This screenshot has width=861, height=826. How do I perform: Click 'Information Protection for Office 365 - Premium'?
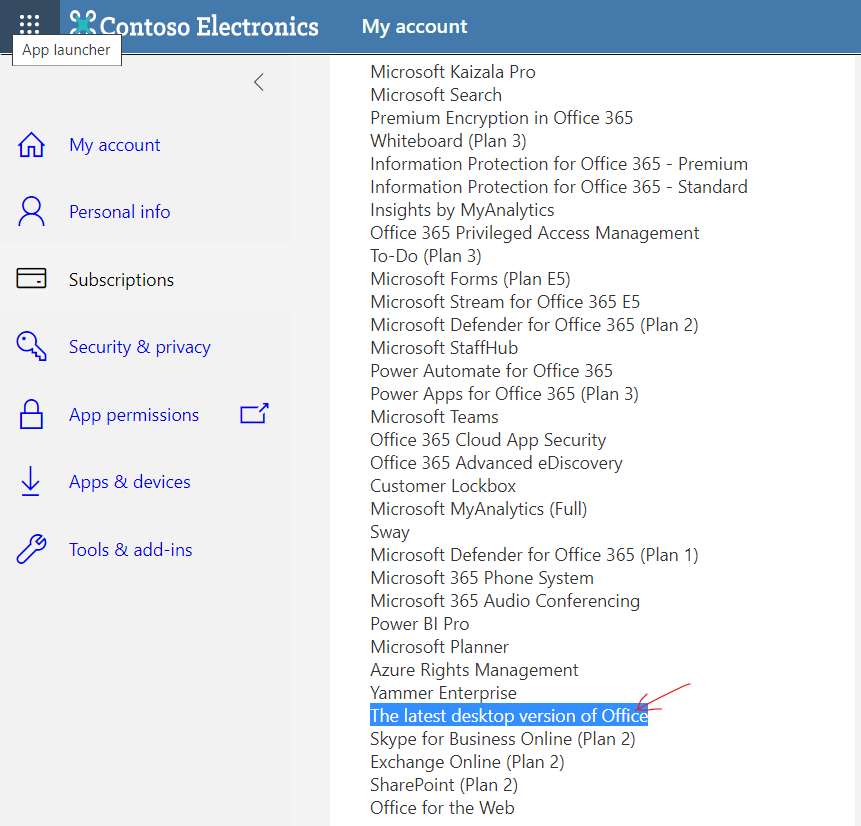559,164
